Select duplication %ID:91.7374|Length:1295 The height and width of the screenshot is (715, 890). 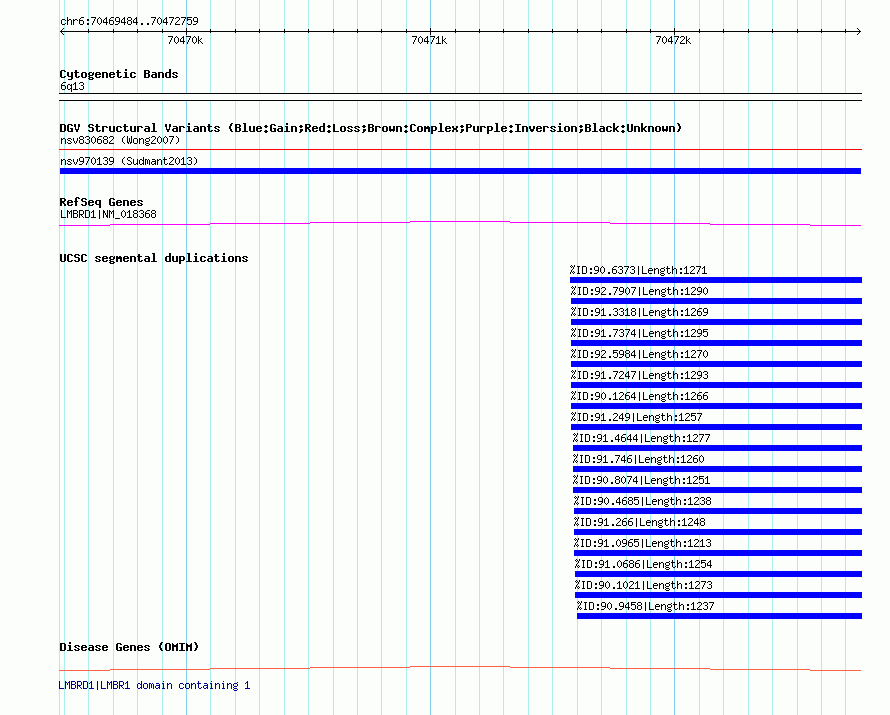tap(639, 333)
